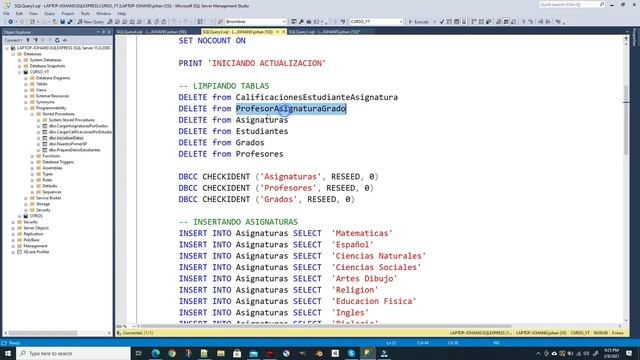Collapse the Databases node
Viewport: 640px width, 360px height.
pos(13,54)
